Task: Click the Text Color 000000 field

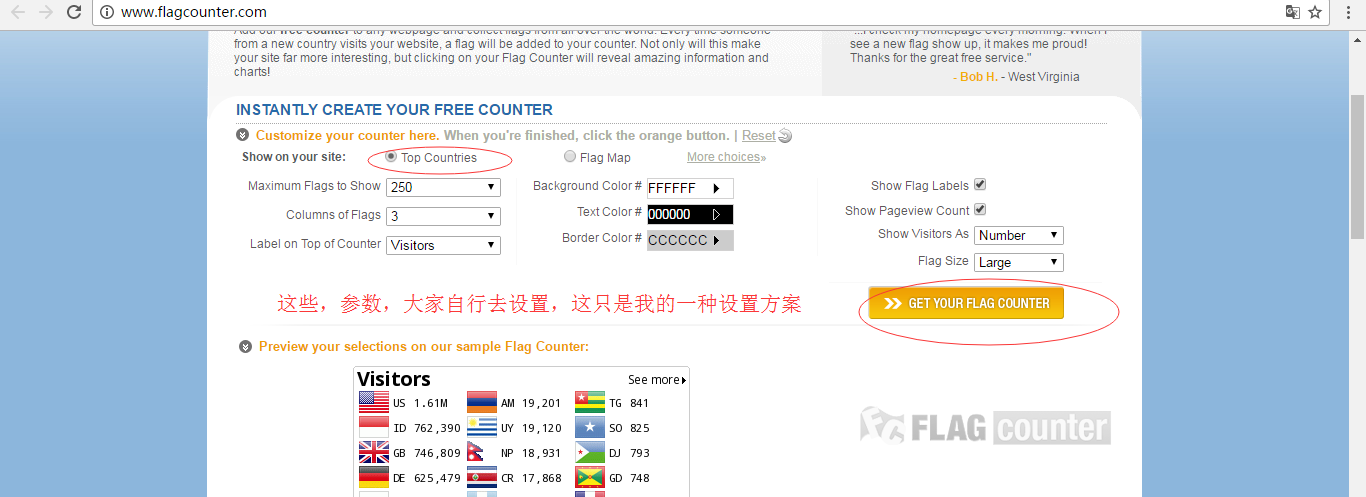Action: point(690,214)
